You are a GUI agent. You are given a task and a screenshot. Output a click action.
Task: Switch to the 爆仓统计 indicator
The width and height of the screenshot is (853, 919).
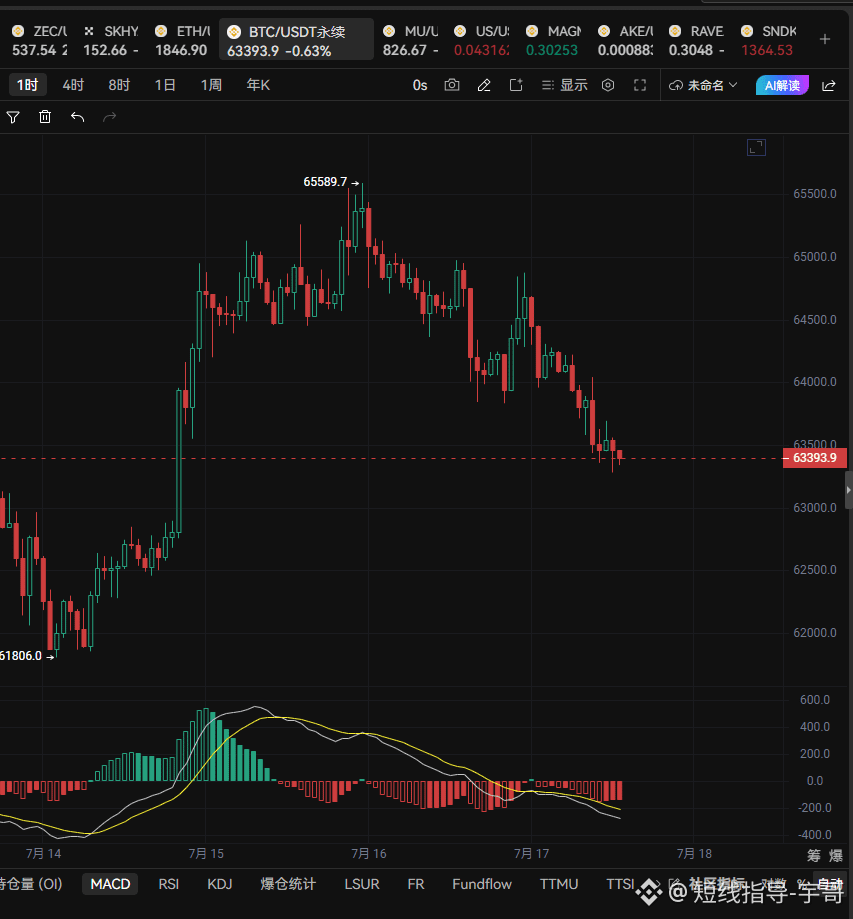click(x=288, y=884)
